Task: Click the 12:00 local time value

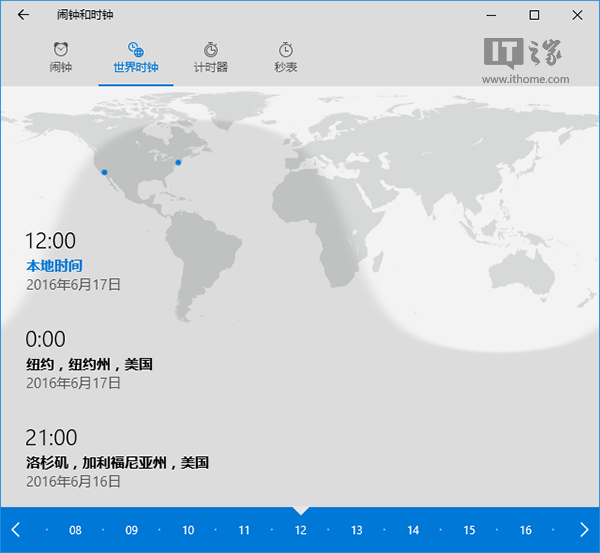Action: click(51, 241)
